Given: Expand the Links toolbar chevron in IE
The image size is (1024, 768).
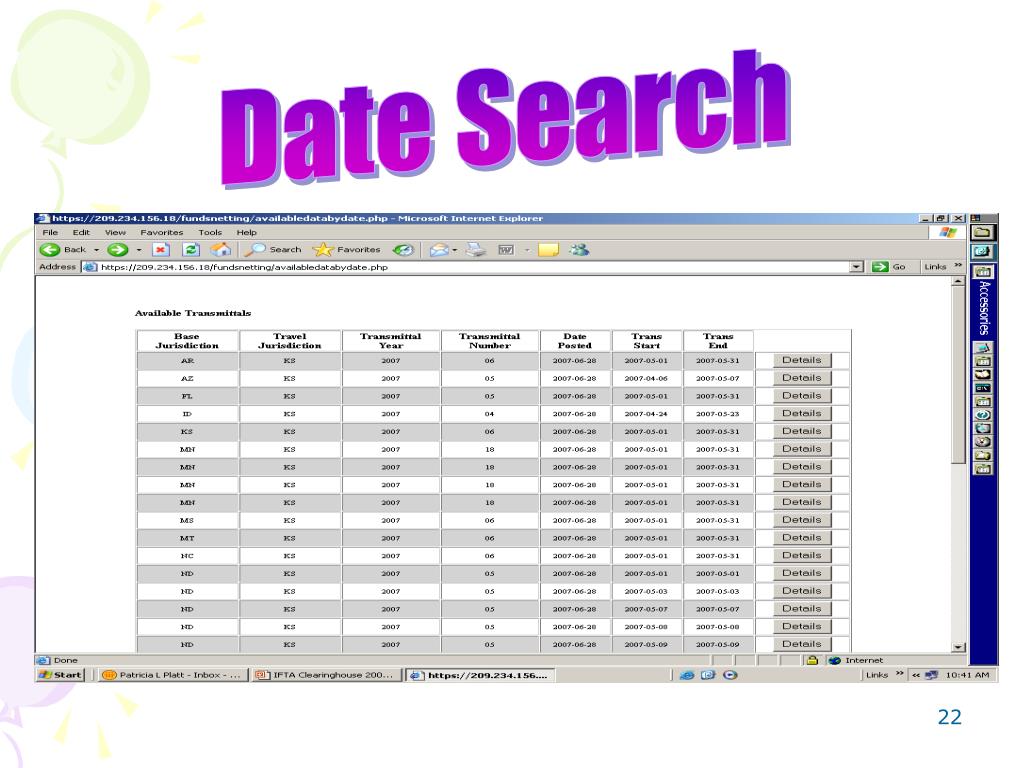Looking at the screenshot, I should click(958, 266).
